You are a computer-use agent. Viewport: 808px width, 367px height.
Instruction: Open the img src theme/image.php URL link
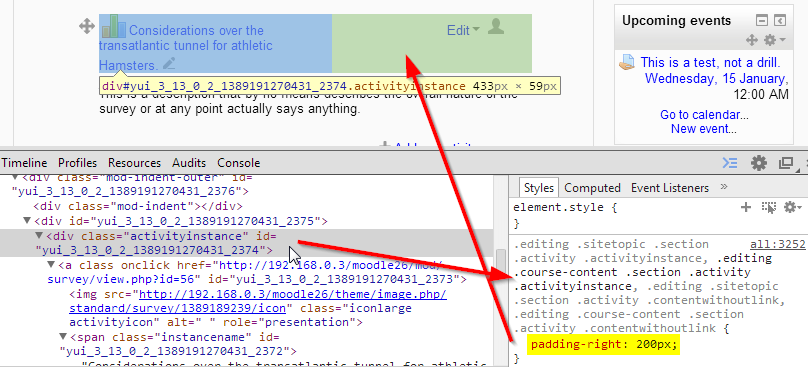258,302
